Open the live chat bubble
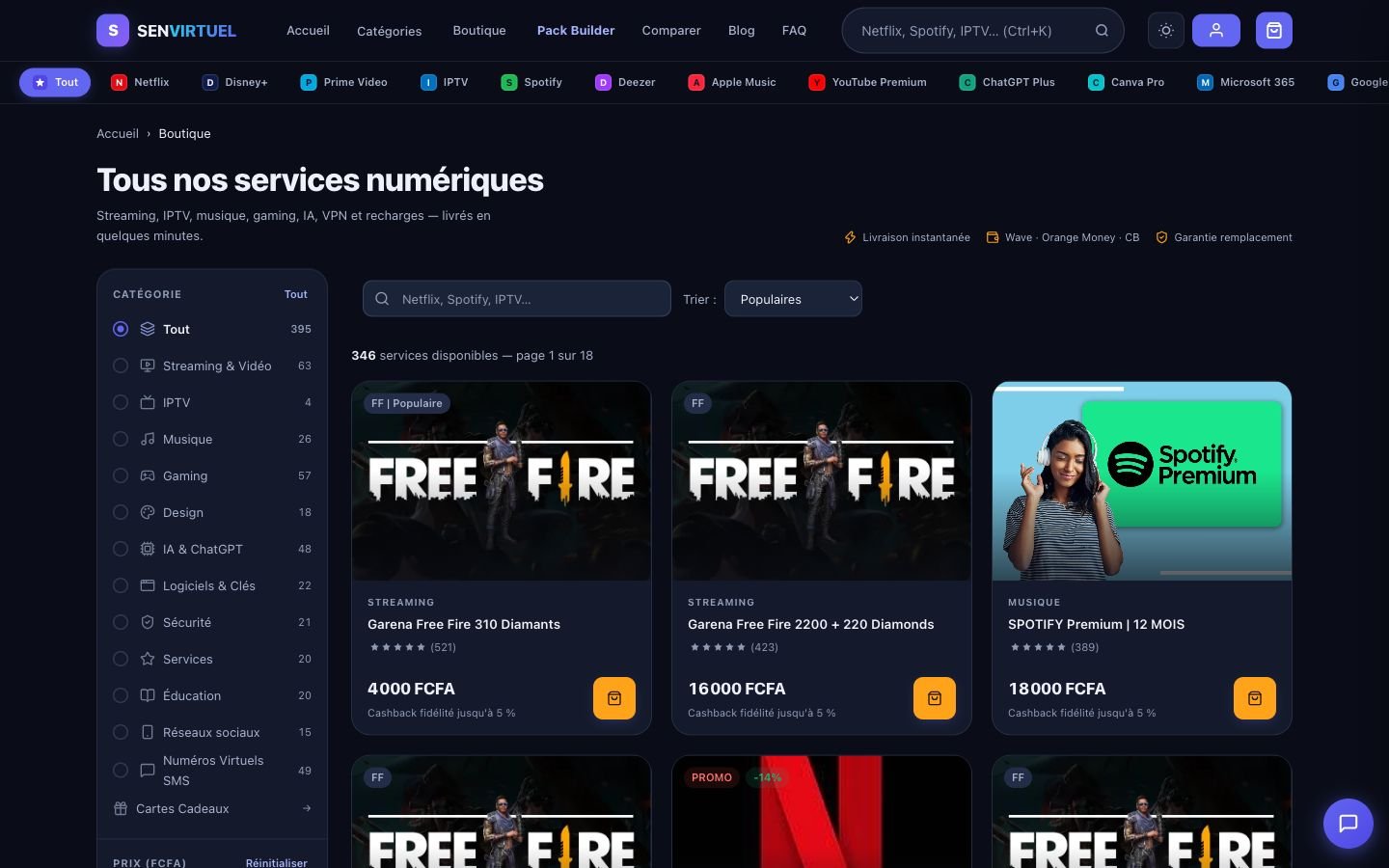 tap(1348, 823)
